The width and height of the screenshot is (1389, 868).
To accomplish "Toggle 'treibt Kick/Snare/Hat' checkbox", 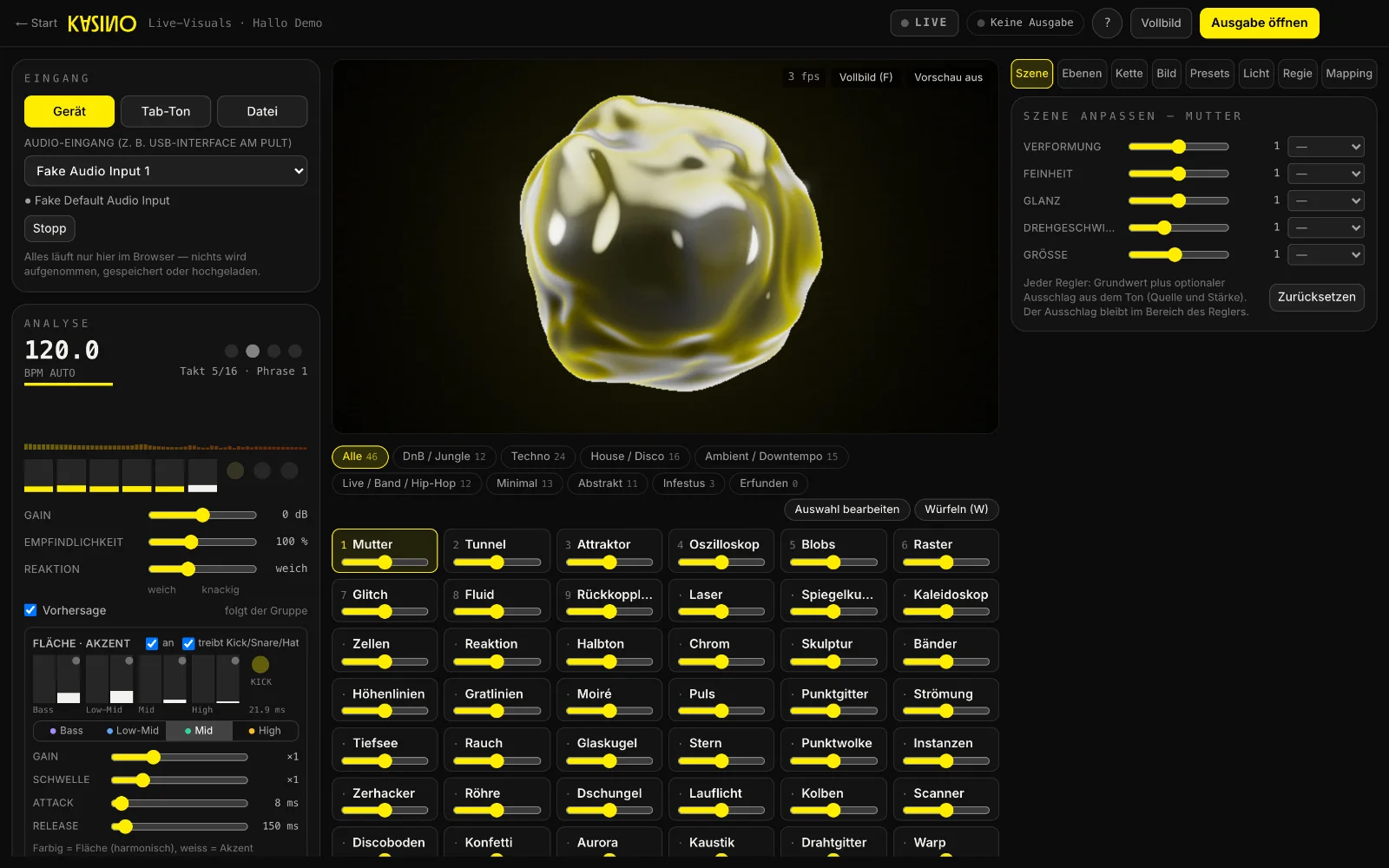I will point(188,643).
